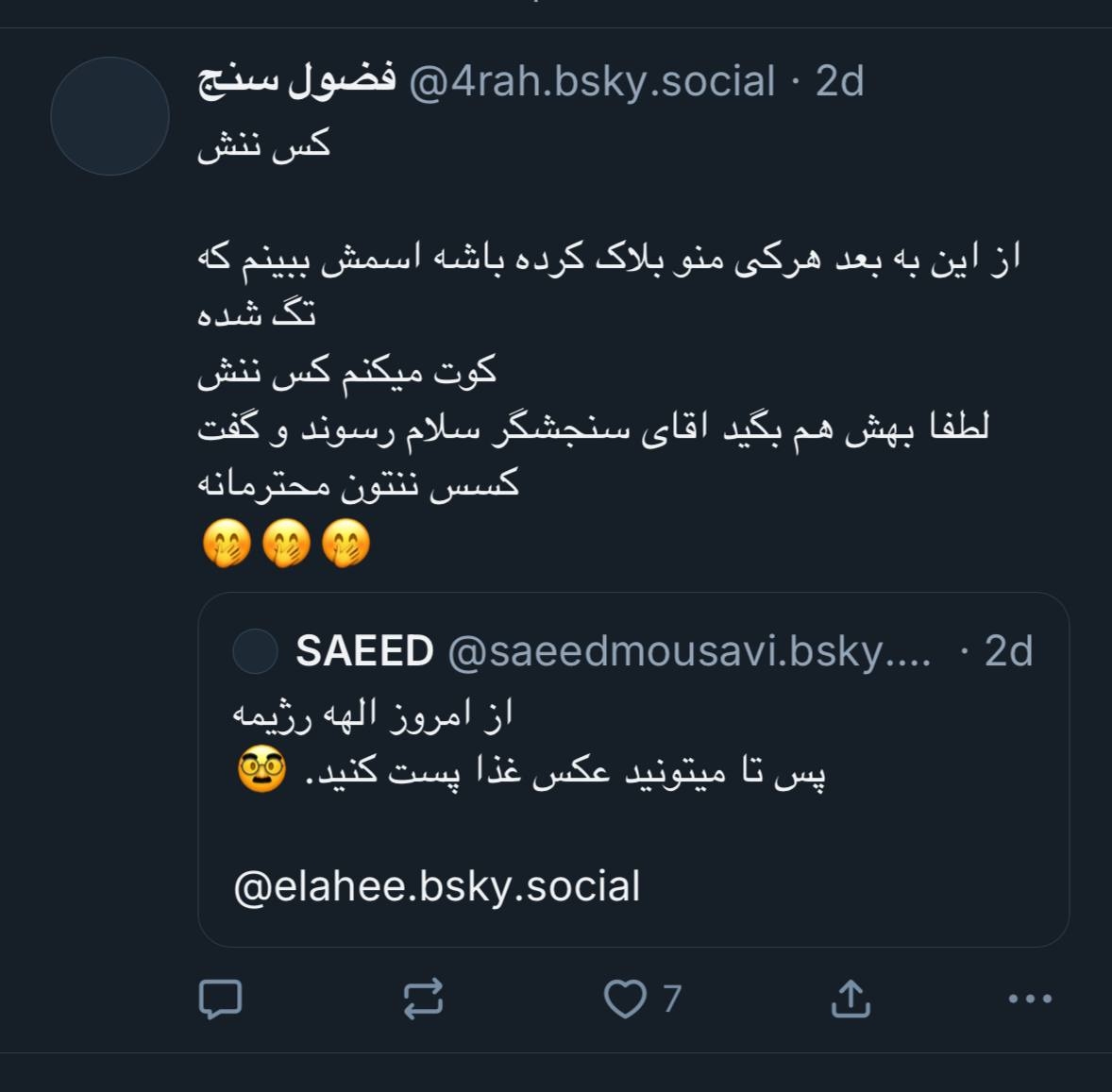The height and width of the screenshot is (1092, 1112).
Task: Click the quoted line پس تا میتونید عکس غذا
Action: click(x=566, y=772)
